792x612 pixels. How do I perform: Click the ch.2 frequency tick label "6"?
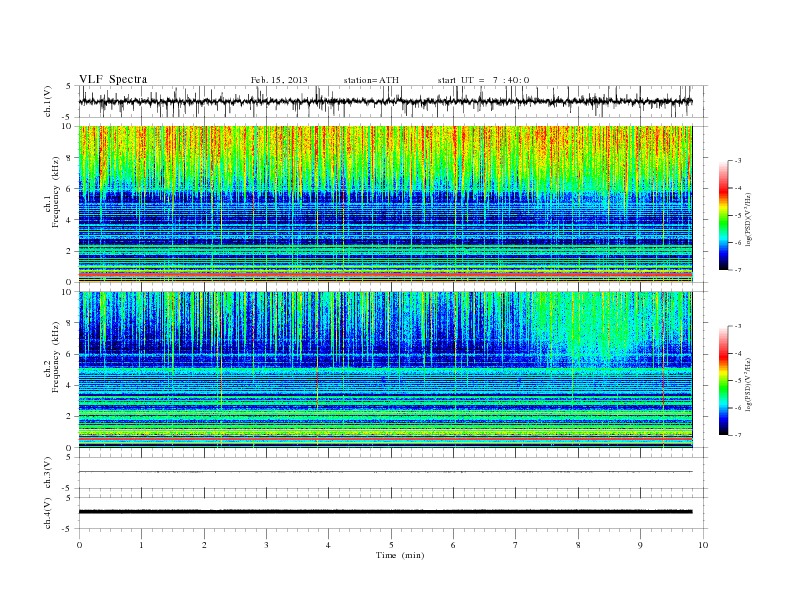69,354
